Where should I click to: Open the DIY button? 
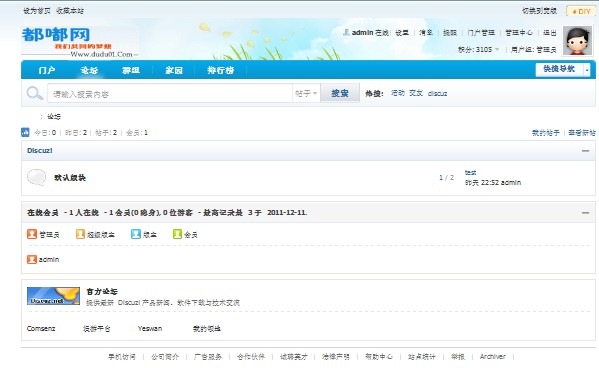click(x=581, y=11)
